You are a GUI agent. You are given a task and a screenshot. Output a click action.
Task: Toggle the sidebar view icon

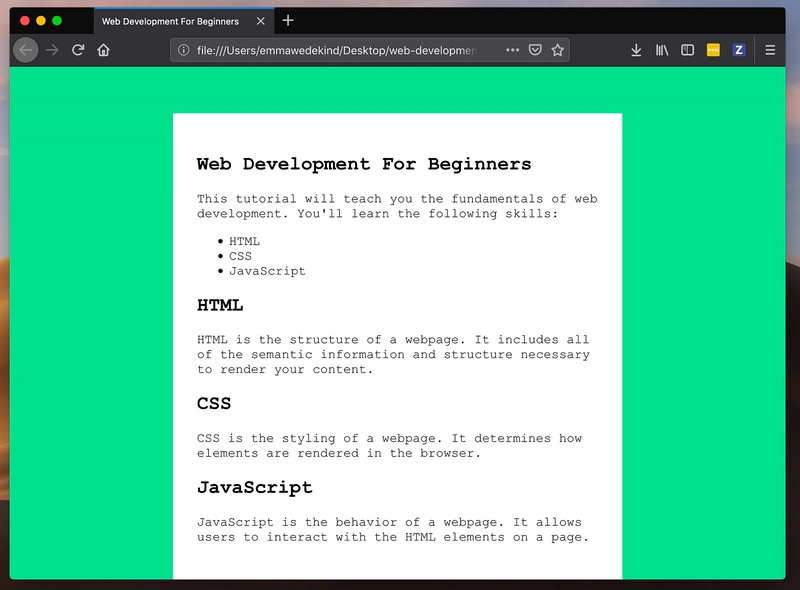687,50
